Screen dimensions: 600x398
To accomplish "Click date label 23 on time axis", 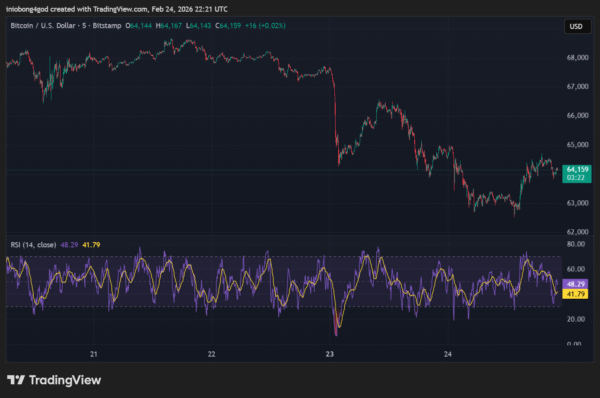I will pos(330,354).
